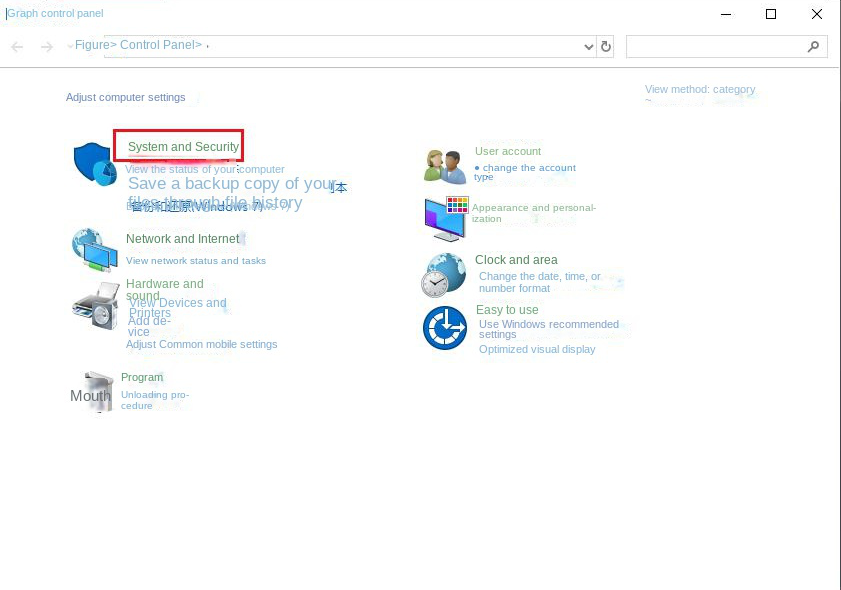Image resolution: width=841 pixels, height=590 pixels.
Task: Expand the forward navigation arrow menu
Action: click(46, 46)
